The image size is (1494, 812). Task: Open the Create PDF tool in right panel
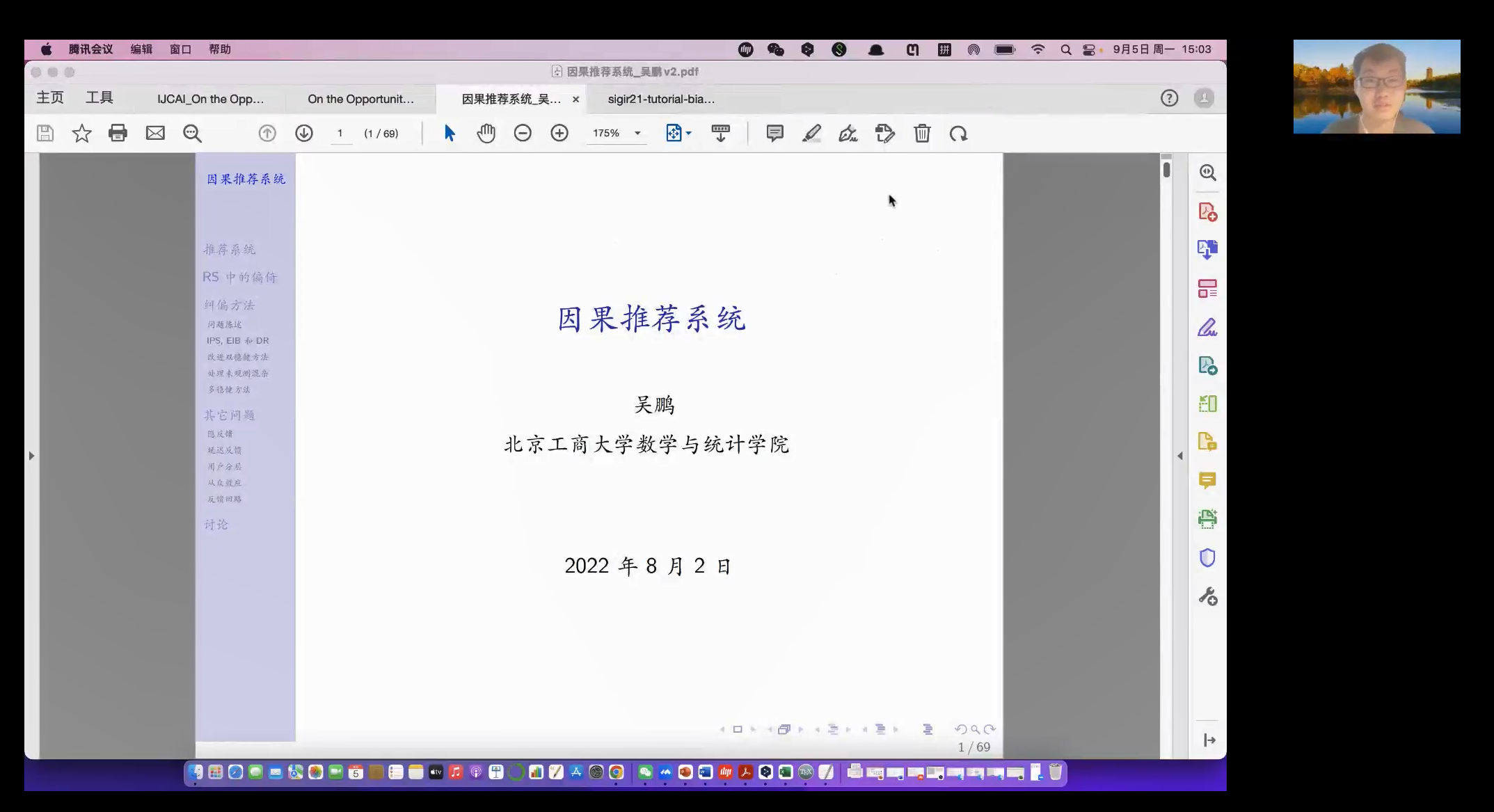click(1207, 212)
